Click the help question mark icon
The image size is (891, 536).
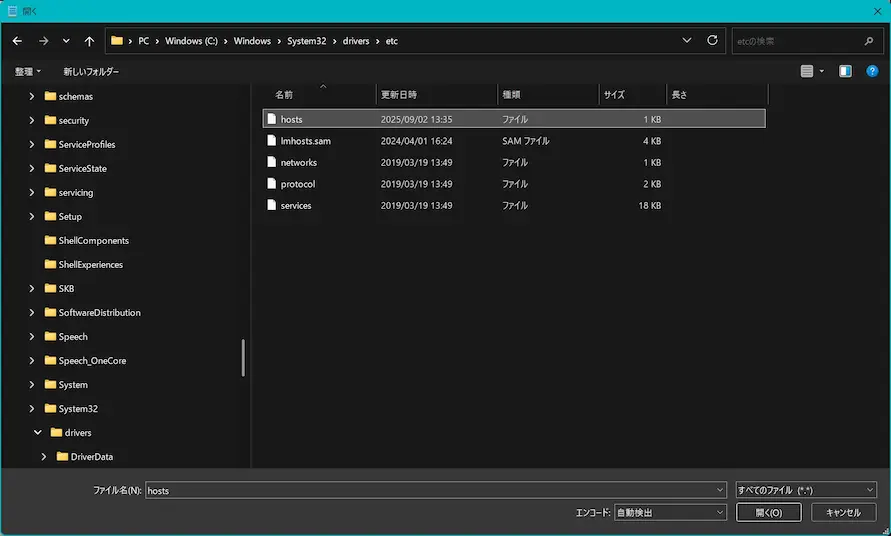tap(873, 71)
